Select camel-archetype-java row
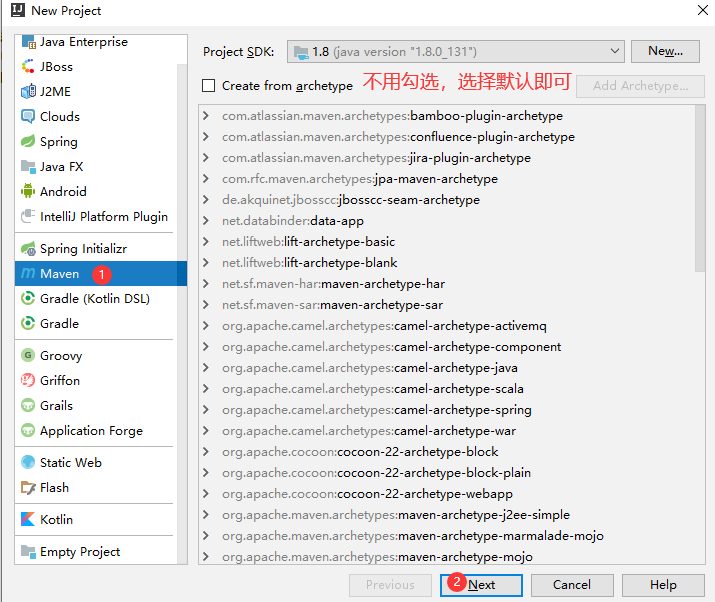 coord(447,368)
